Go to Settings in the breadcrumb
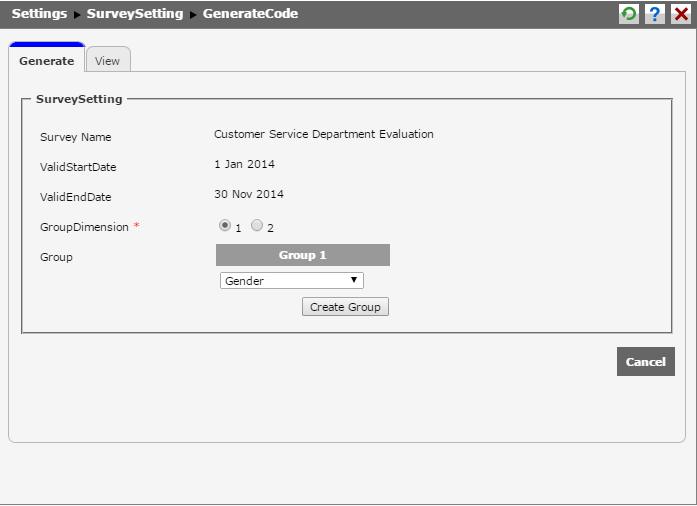The height and width of the screenshot is (506, 697). point(39,14)
